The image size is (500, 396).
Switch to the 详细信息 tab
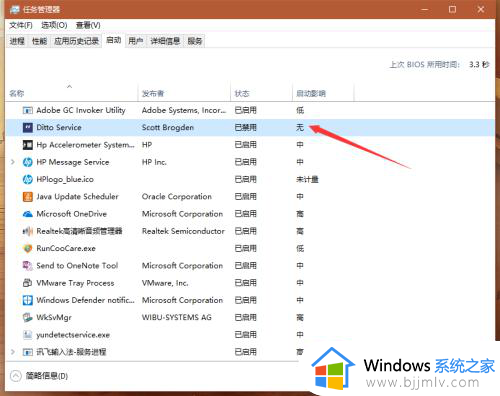(x=165, y=41)
